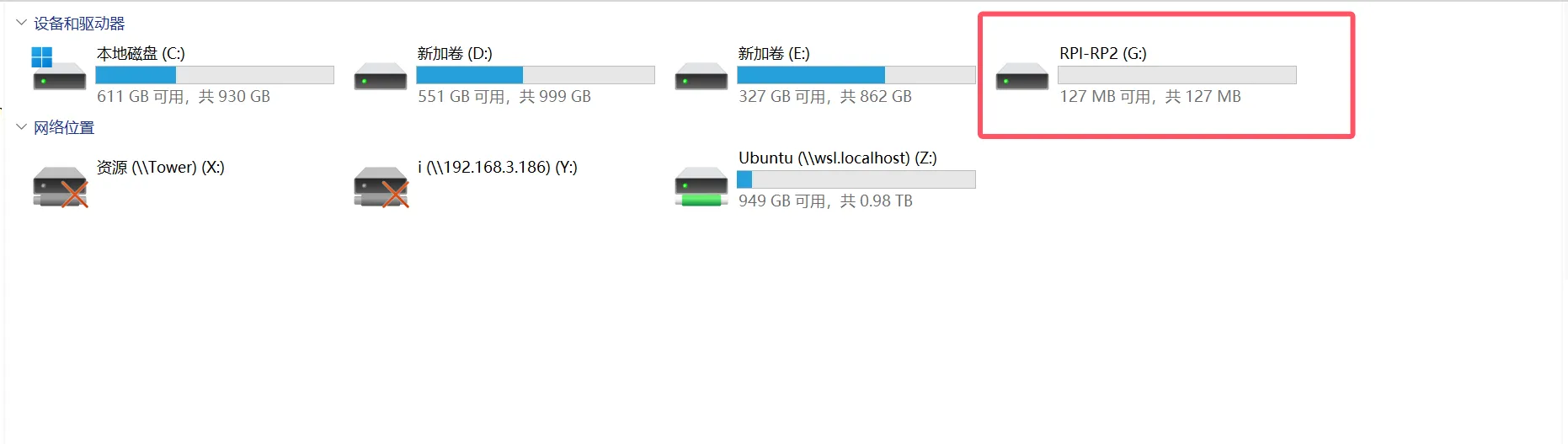The image size is (1568, 444).
Task: Click the 网络位置 section header
Action: click(x=64, y=128)
